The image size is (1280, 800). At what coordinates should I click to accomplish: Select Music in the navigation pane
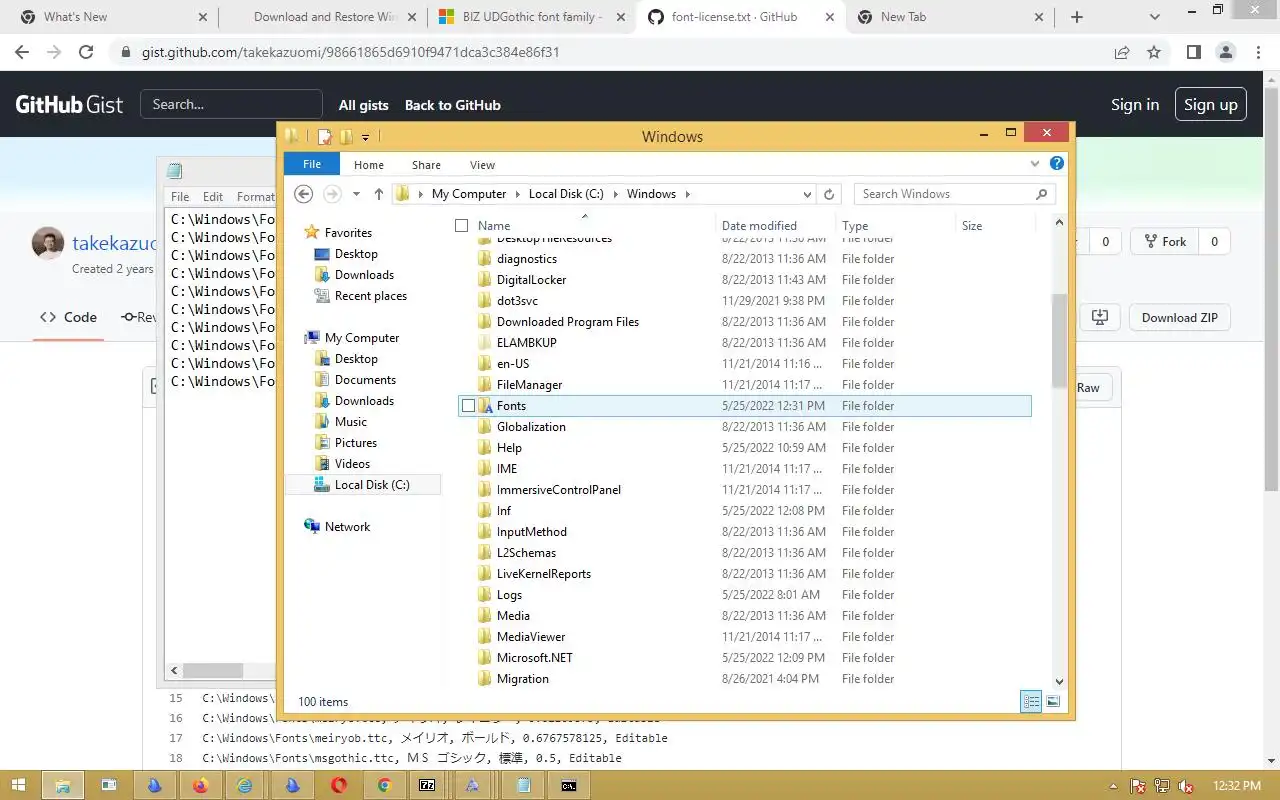(350, 422)
